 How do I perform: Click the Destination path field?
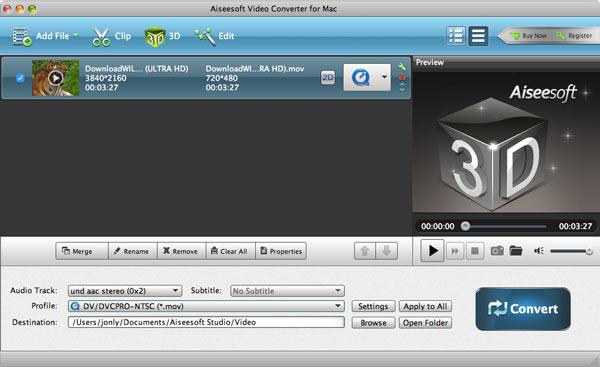(206, 322)
